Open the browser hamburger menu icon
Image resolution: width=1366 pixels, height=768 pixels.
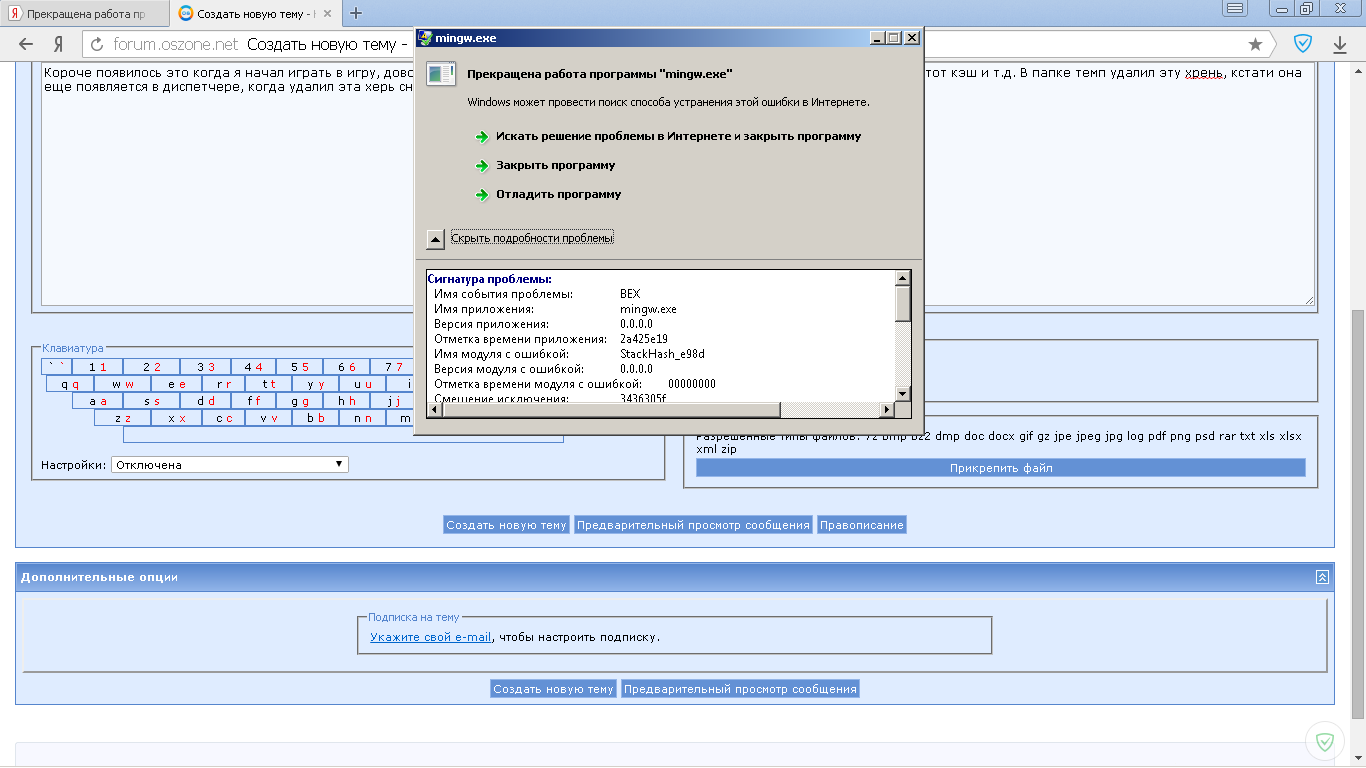[x=1235, y=9]
